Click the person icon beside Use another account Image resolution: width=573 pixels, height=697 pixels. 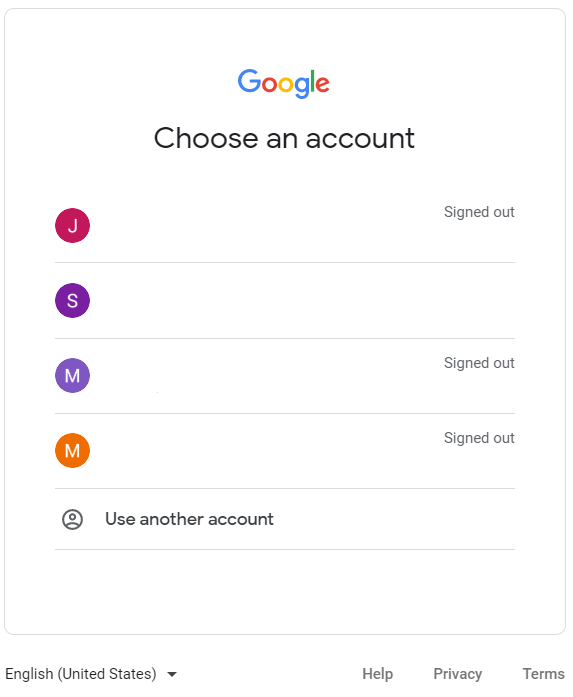pyautogui.click(x=72, y=519)
